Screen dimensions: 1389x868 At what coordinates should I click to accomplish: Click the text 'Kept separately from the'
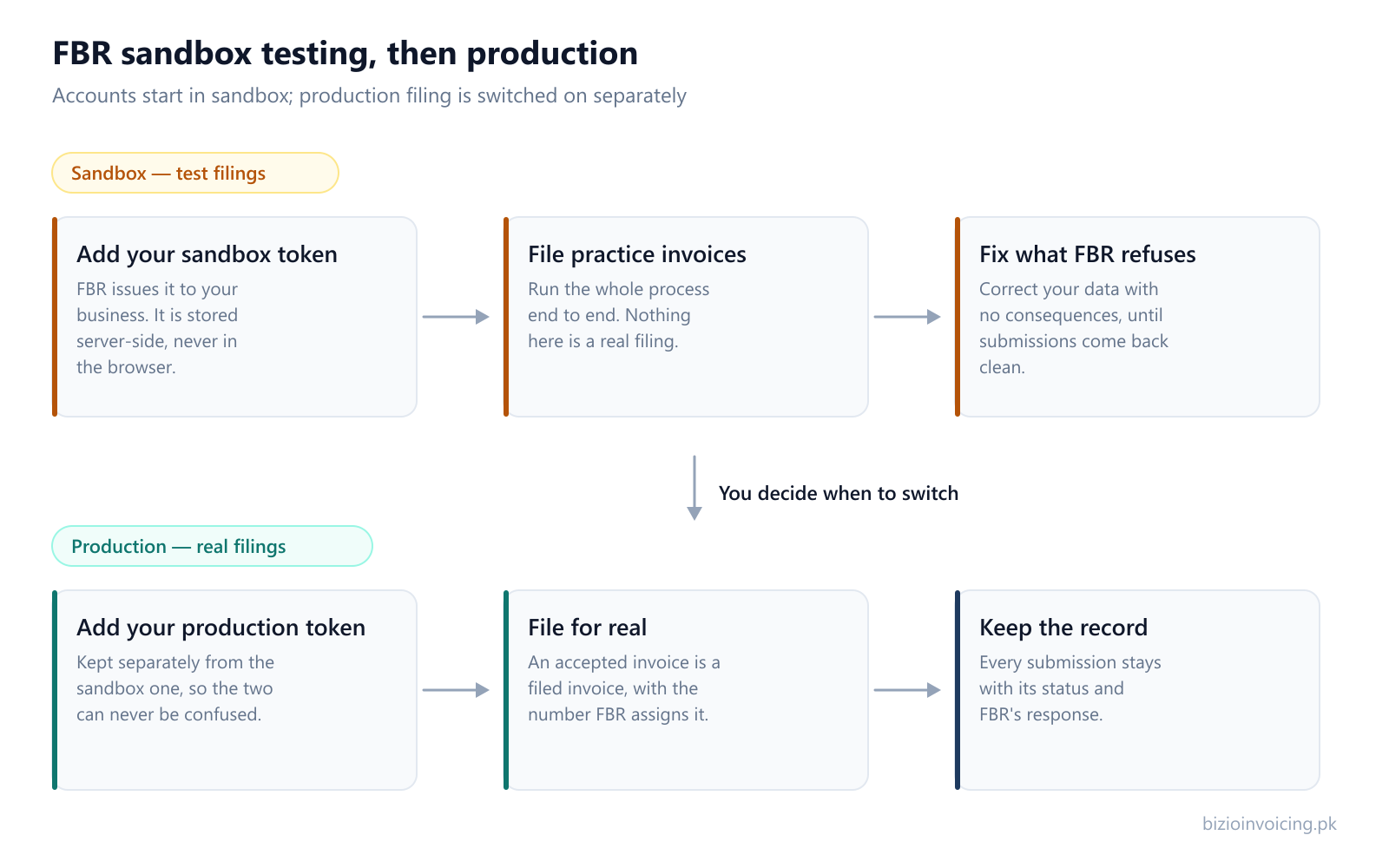coord(175,662)
